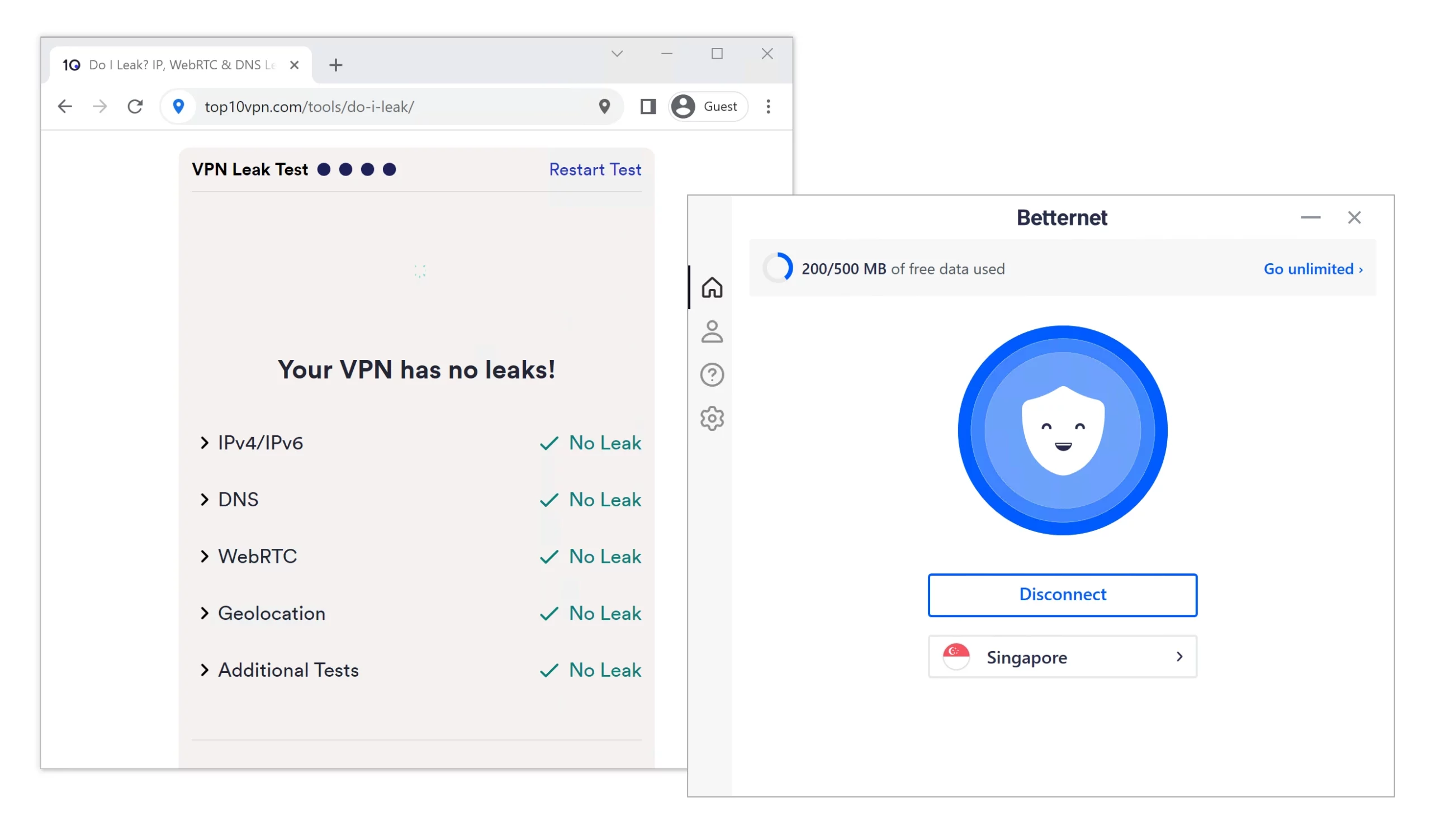Reload the VPN leak test page
Screen dimensions: 1431x840
pyautogui.click(x=135, y=106)
